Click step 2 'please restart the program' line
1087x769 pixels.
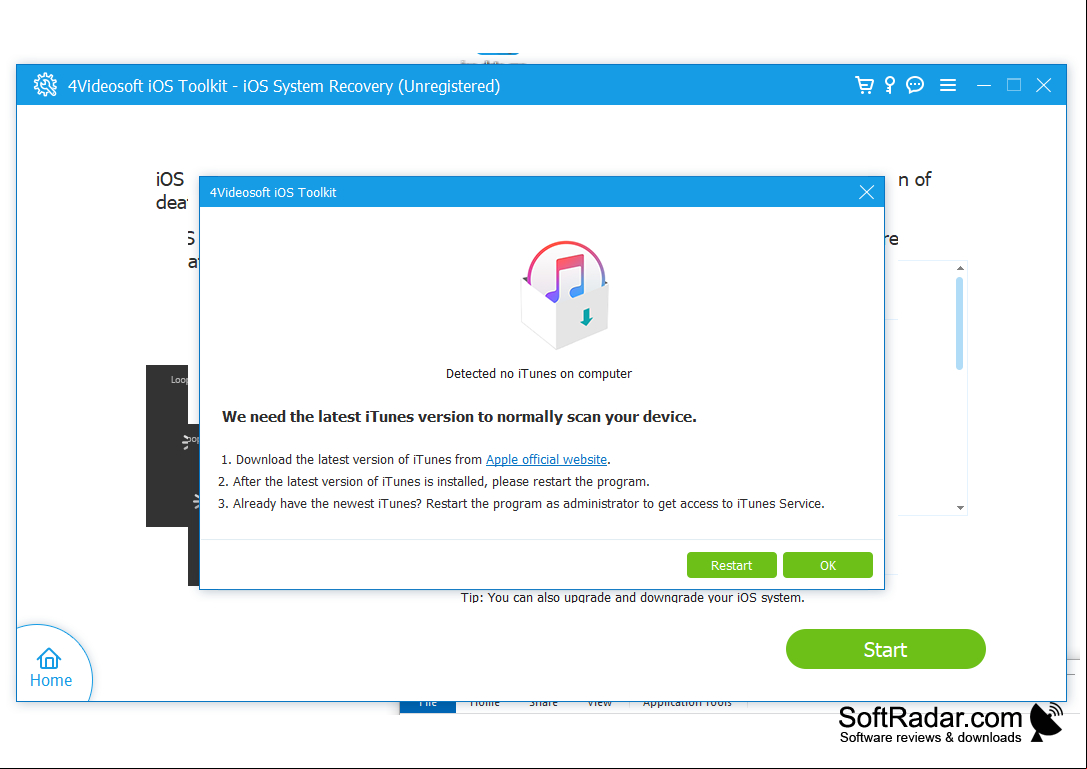[x=434, y=481]
